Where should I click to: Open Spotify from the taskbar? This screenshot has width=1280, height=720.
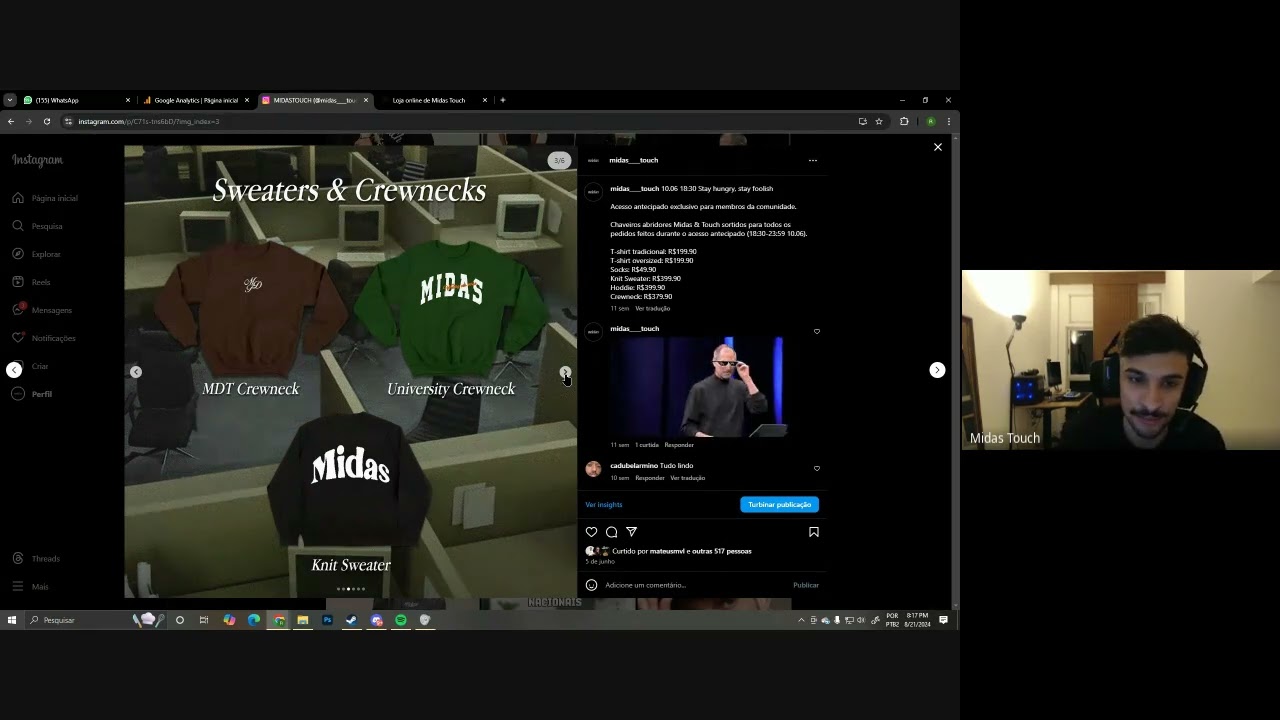[x=401, y=620]
